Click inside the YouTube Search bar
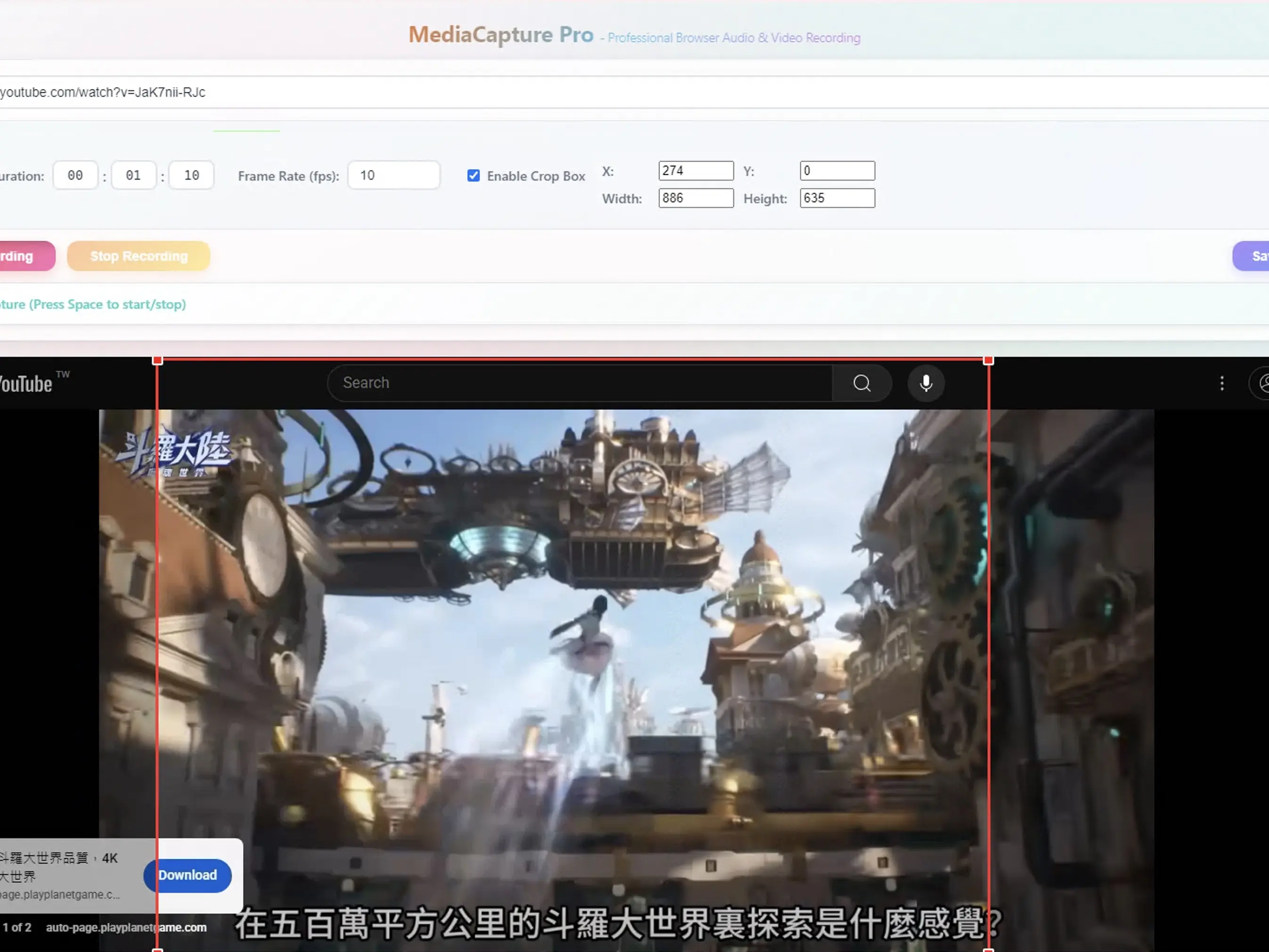 pyautogui.click(x=573, y=383)
